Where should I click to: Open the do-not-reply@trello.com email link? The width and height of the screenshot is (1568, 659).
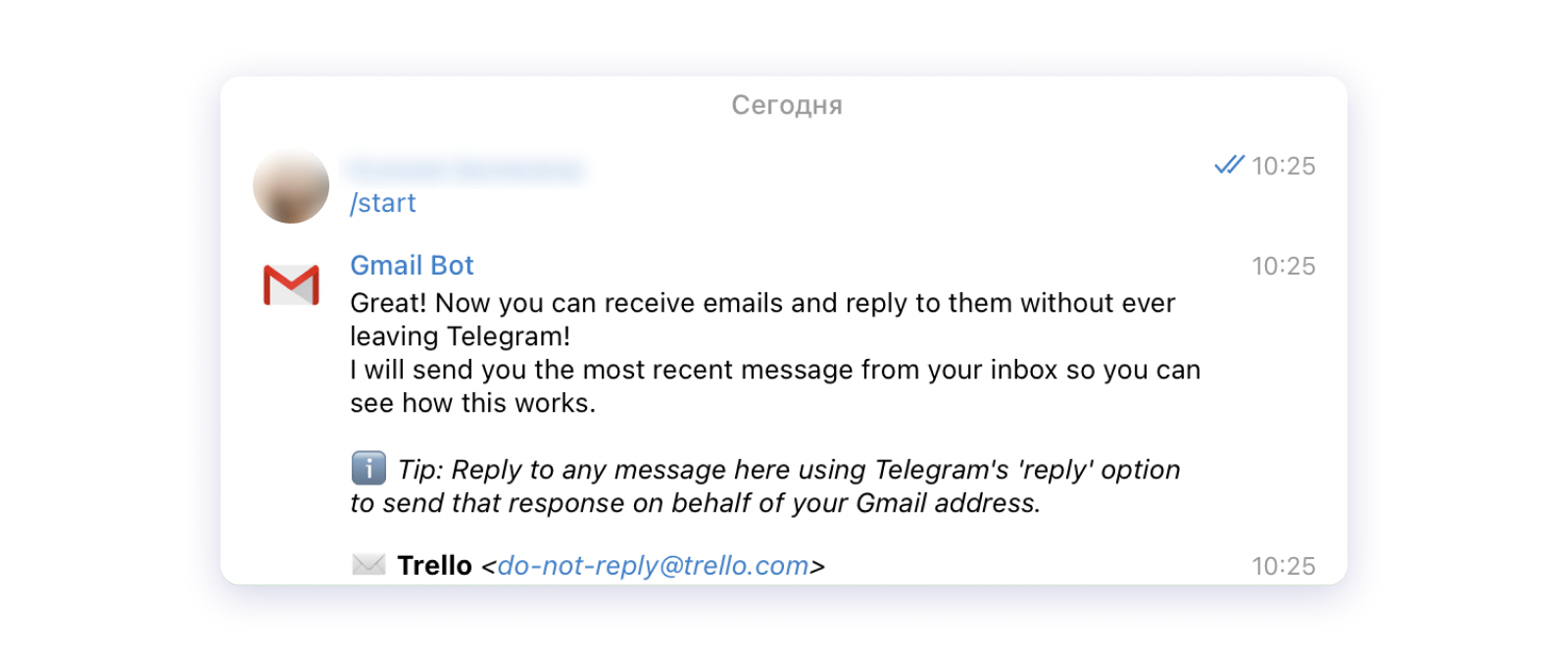click(653, 566)
